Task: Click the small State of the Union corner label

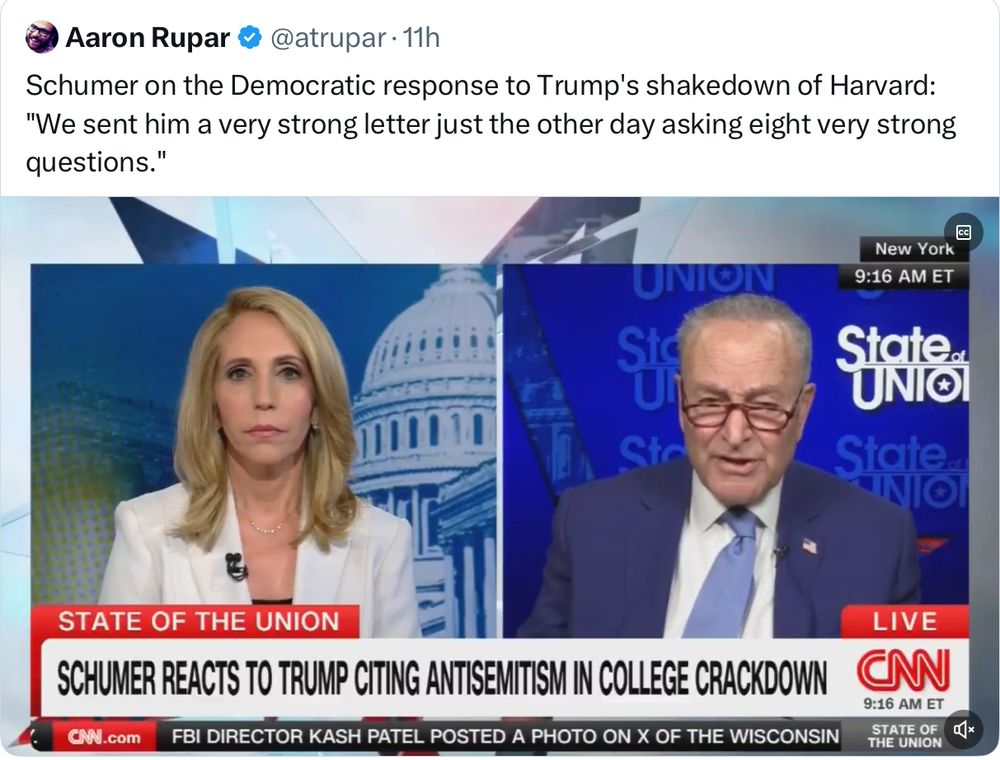Action: [904, 736]
